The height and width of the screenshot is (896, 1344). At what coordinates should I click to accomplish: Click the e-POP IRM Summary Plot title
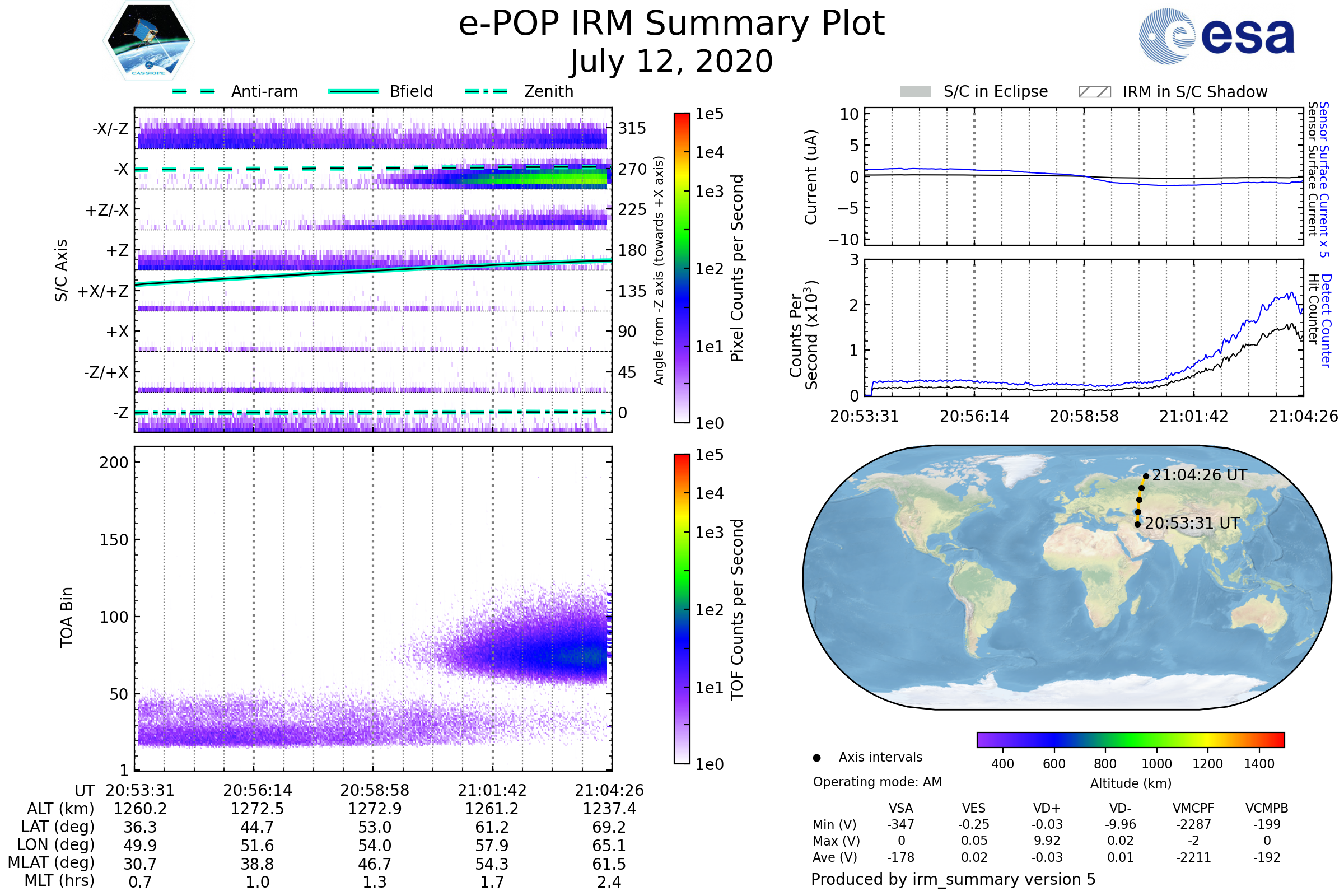(671, 24)
